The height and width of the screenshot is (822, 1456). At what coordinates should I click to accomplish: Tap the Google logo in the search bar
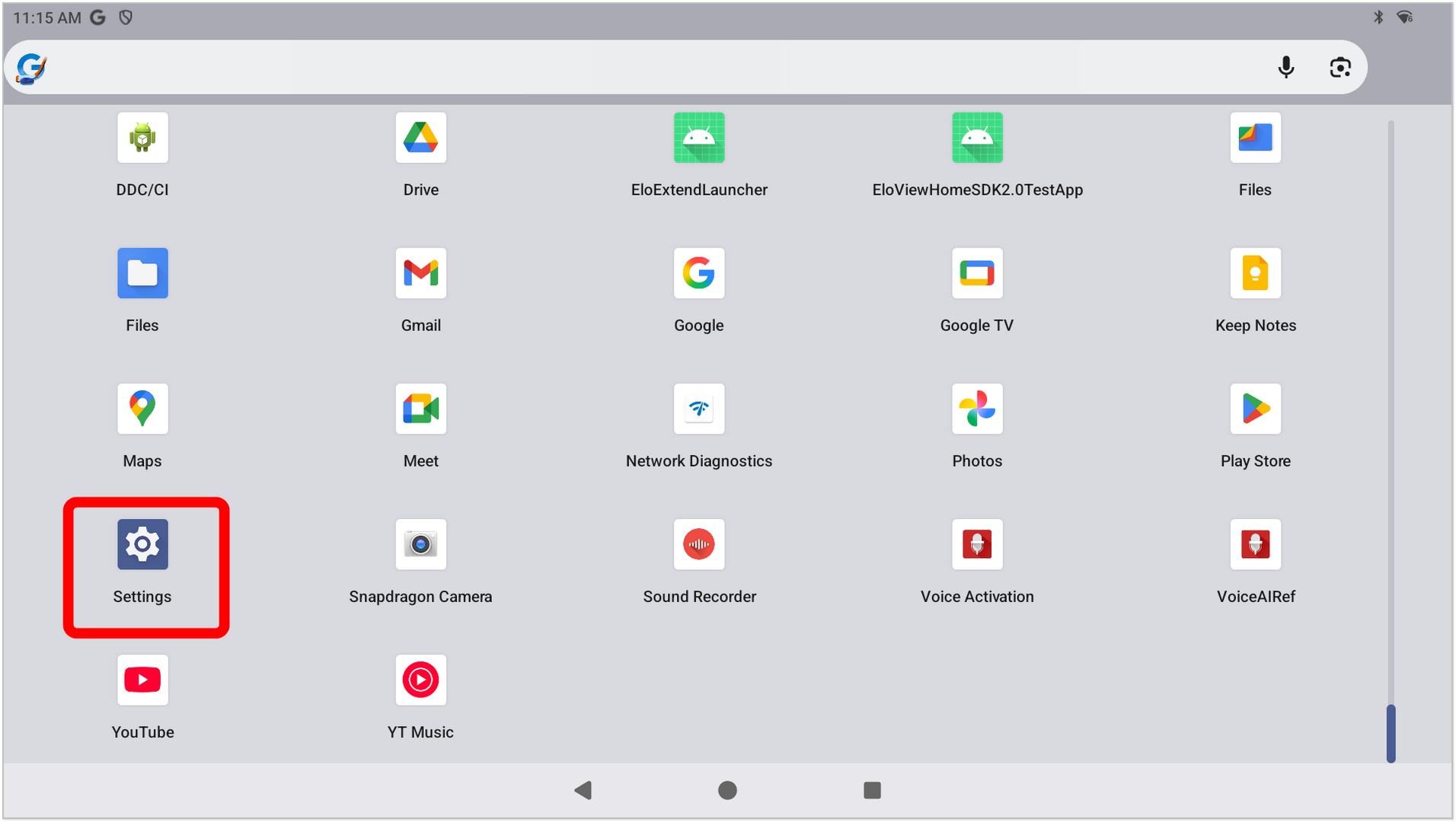tap(32, 68)
